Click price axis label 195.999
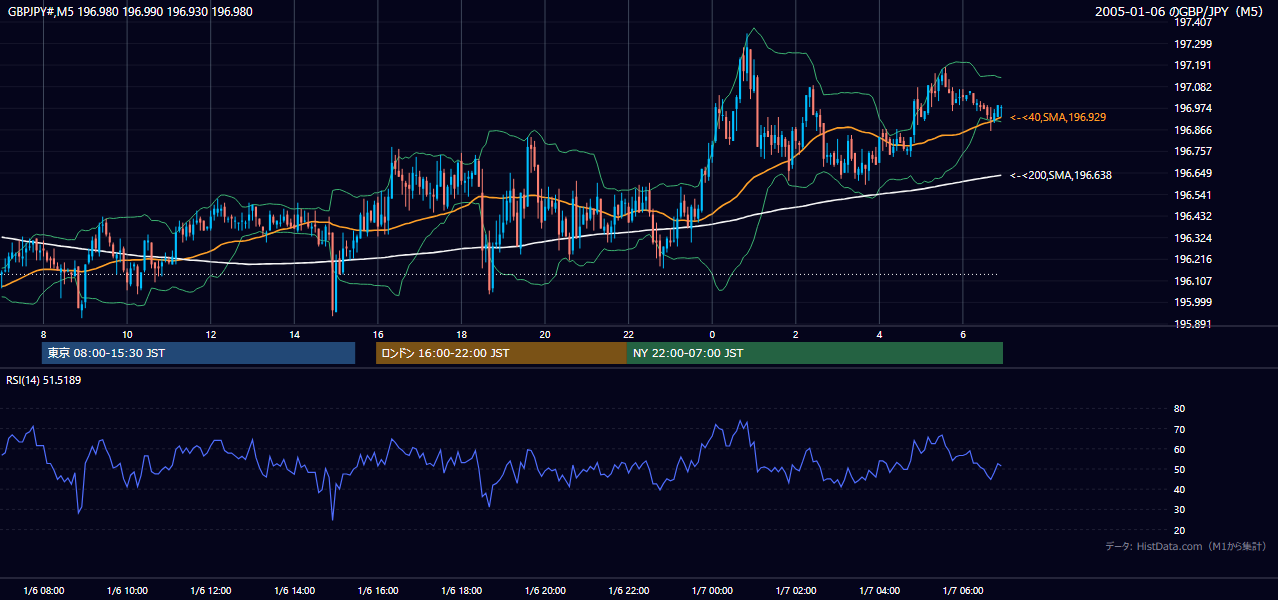The width and height of the screenshot is (1278, 600). point(1194,302)
